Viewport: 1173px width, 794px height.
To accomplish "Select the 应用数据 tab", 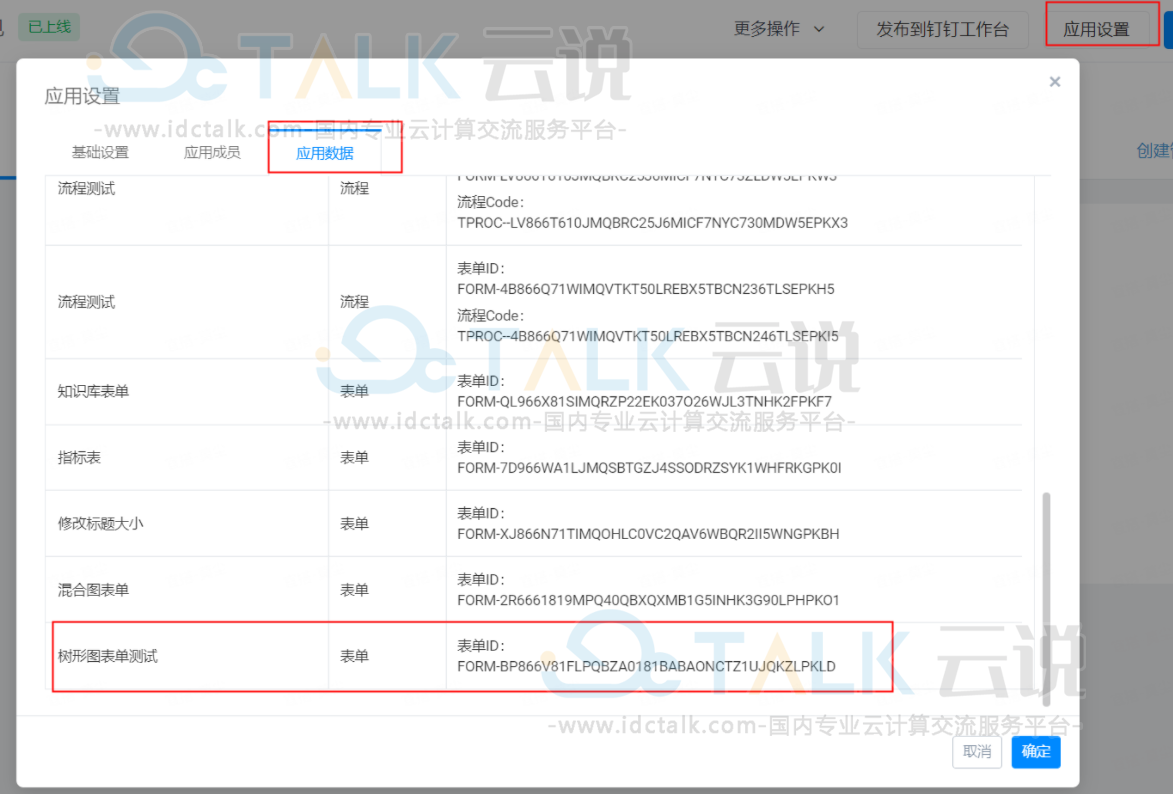I will point(325,153).
